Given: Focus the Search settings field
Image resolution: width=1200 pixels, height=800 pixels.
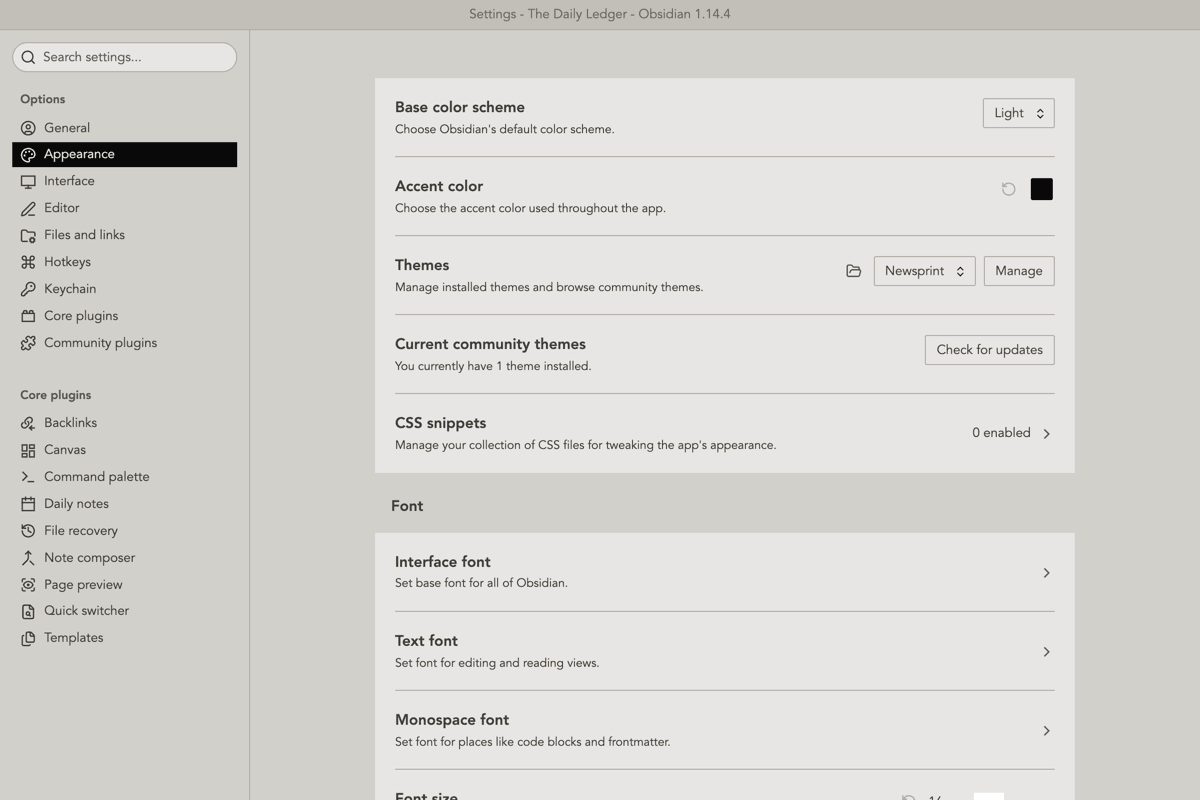Looking at the screenshot, I should click(x=124, y=57).
